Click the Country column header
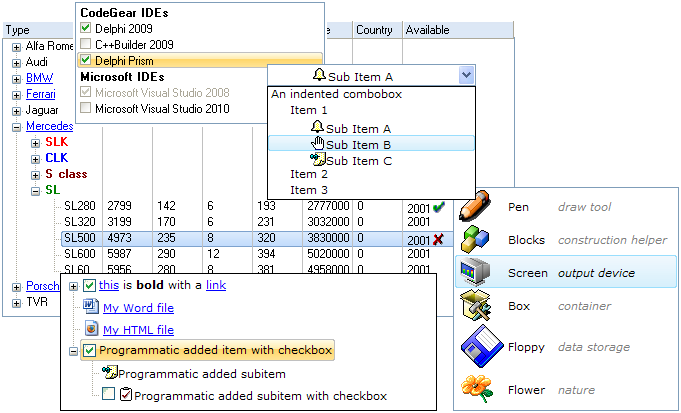Screen dimensions: 681x413 point(377,30)
